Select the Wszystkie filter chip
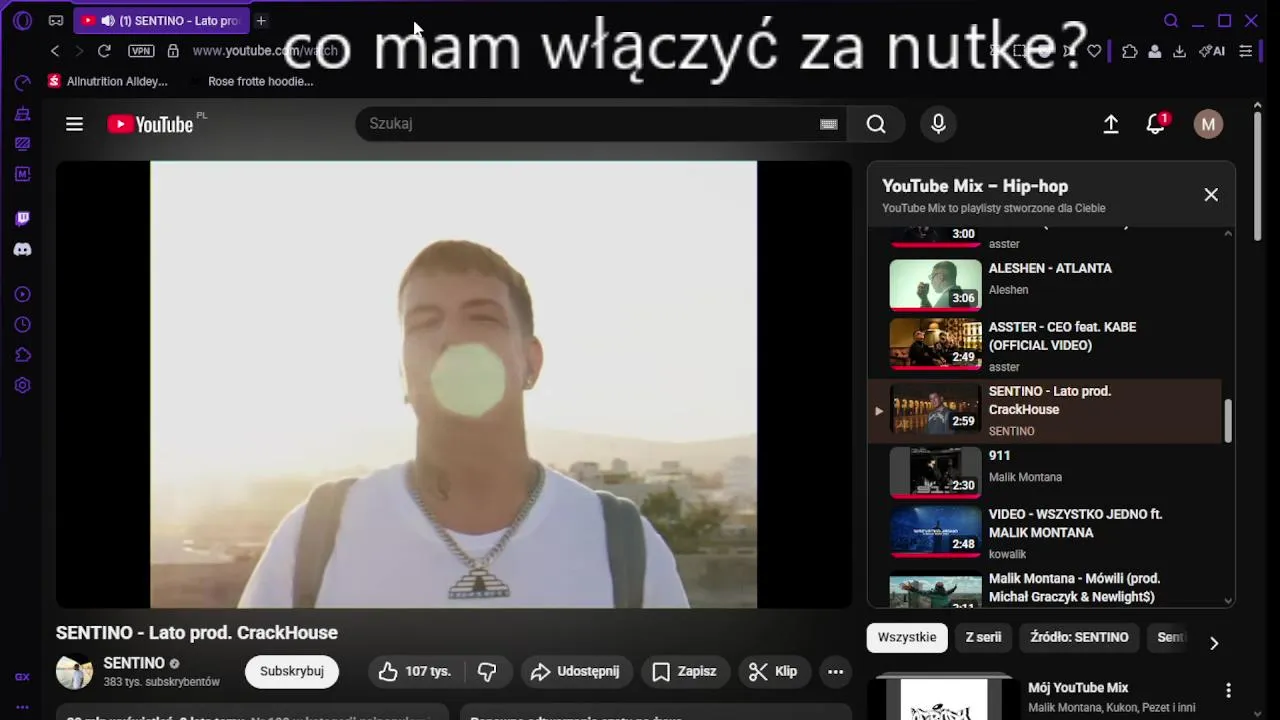Viewport: 1280px width, 720px height. click(x=907, y=637)
